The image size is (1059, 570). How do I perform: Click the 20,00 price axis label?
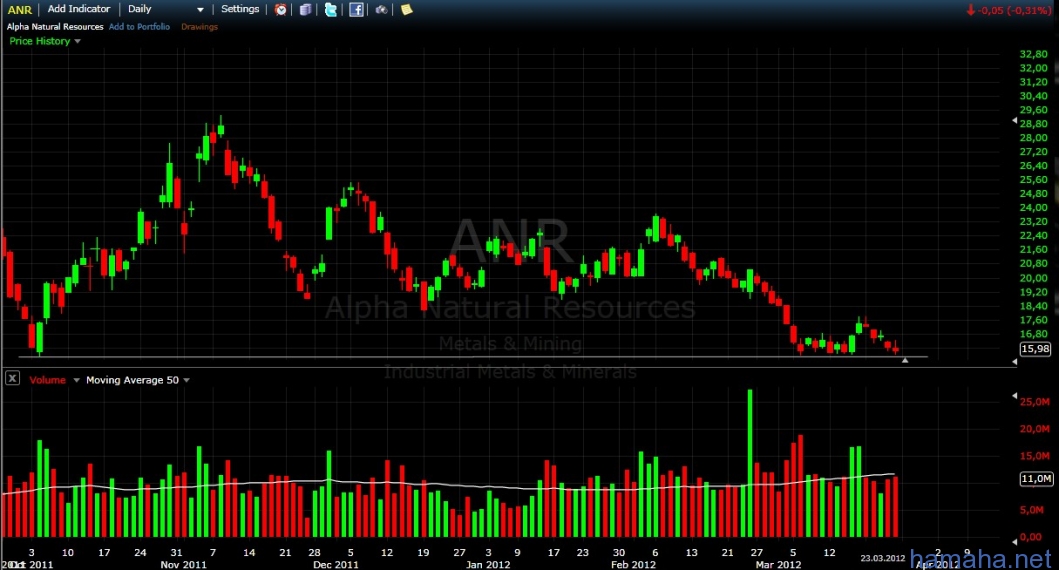click(x=1033, y=278)
